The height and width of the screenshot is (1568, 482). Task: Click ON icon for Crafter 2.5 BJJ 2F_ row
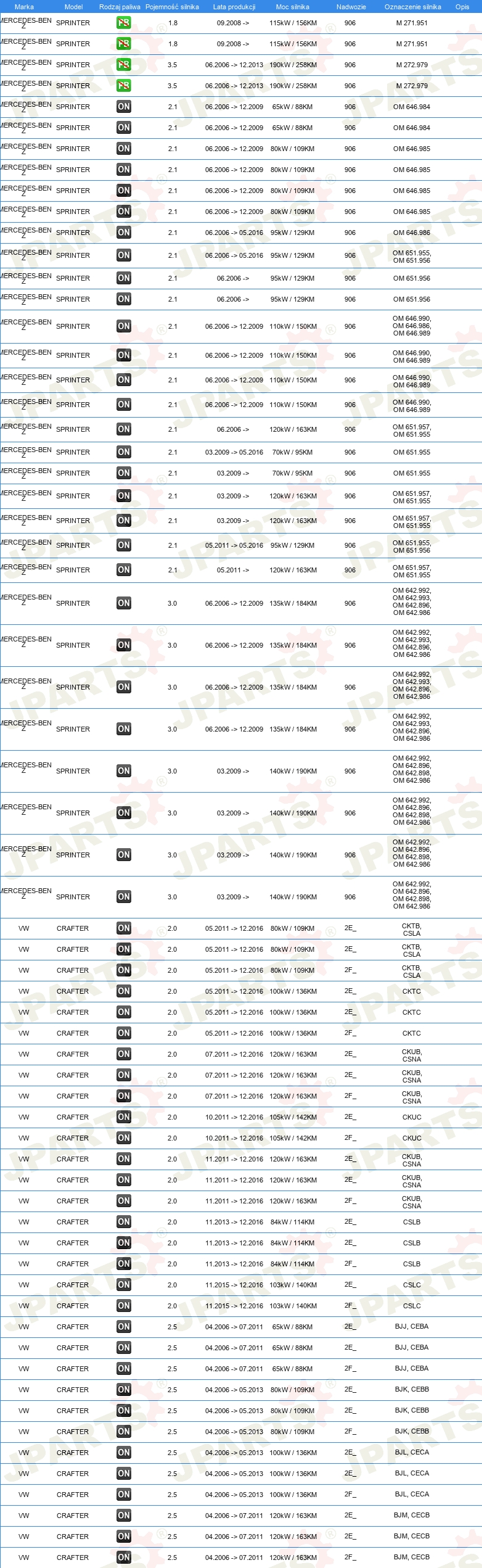pos(123,1369)
